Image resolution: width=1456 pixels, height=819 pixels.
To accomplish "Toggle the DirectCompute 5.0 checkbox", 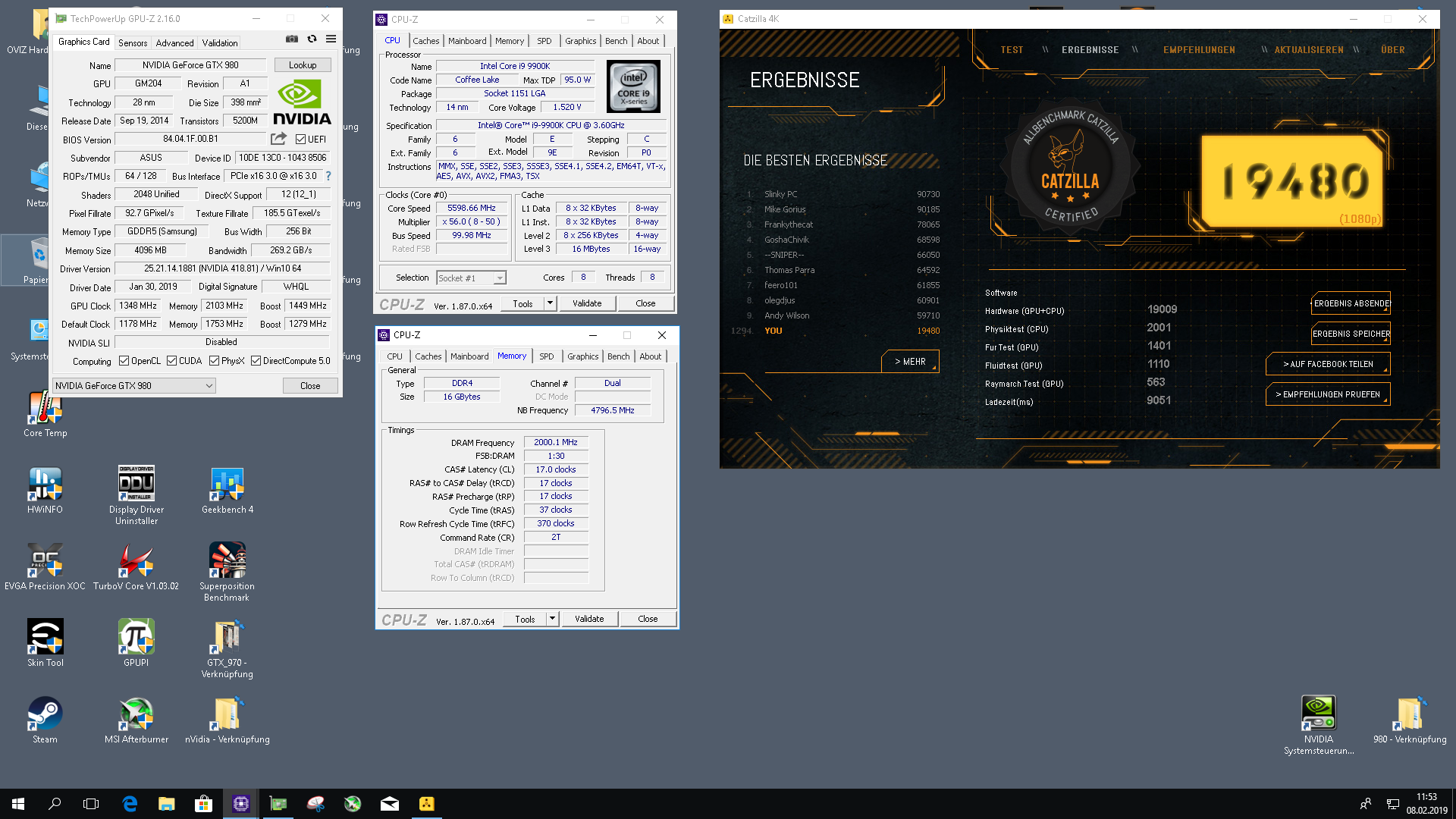I will pos(256,361).
